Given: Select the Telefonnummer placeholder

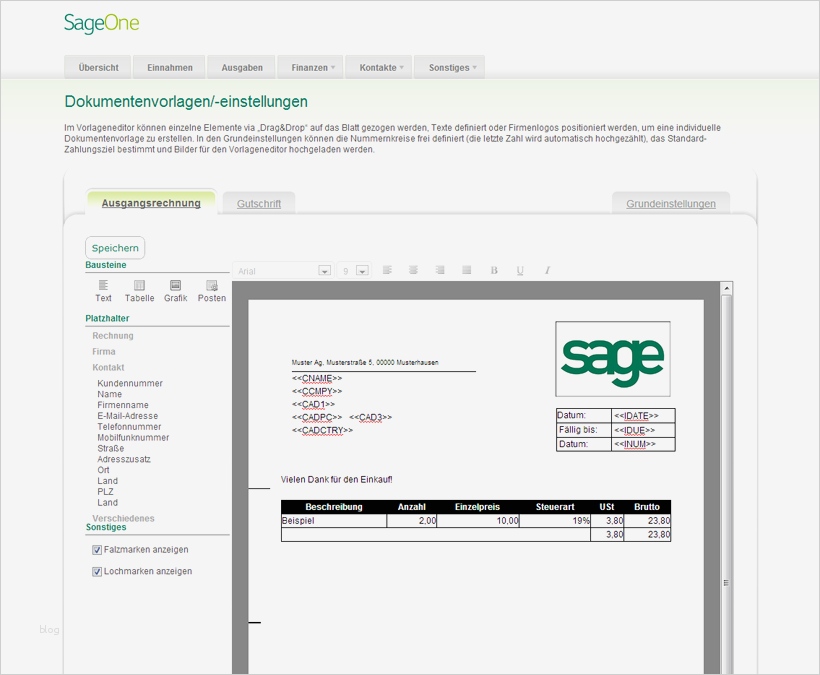Looking at the screenshot, I should [x=129, y=427].
